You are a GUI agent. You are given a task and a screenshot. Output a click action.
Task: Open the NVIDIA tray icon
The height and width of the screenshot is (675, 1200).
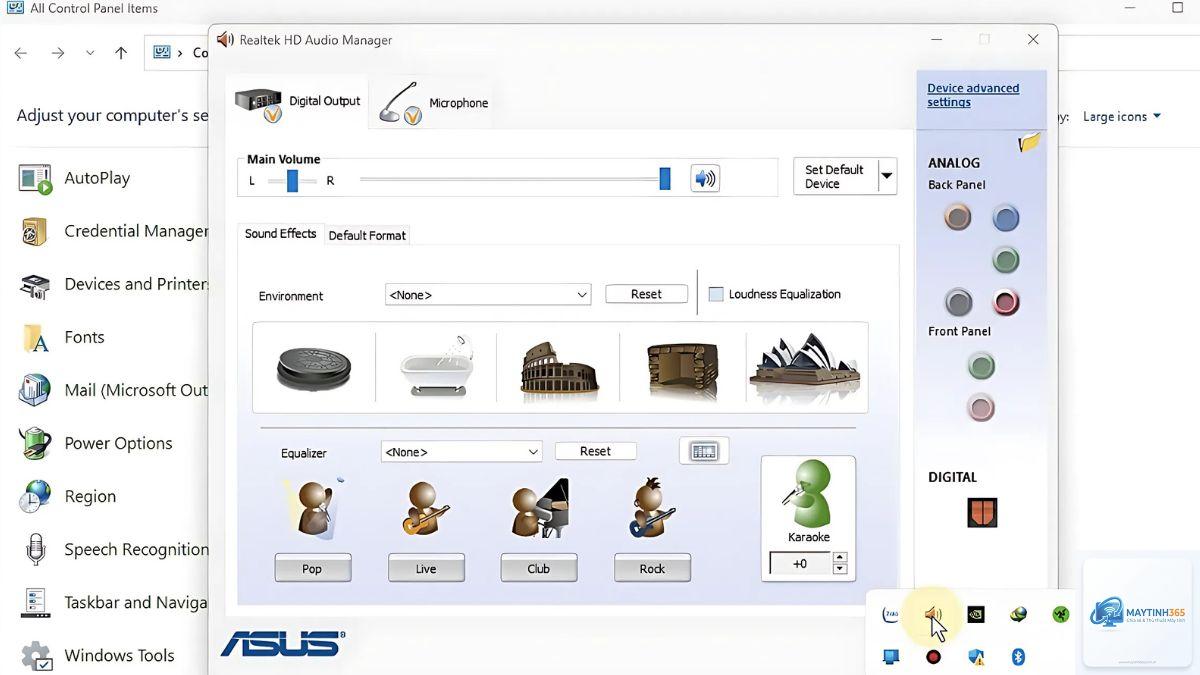point(975,614)
